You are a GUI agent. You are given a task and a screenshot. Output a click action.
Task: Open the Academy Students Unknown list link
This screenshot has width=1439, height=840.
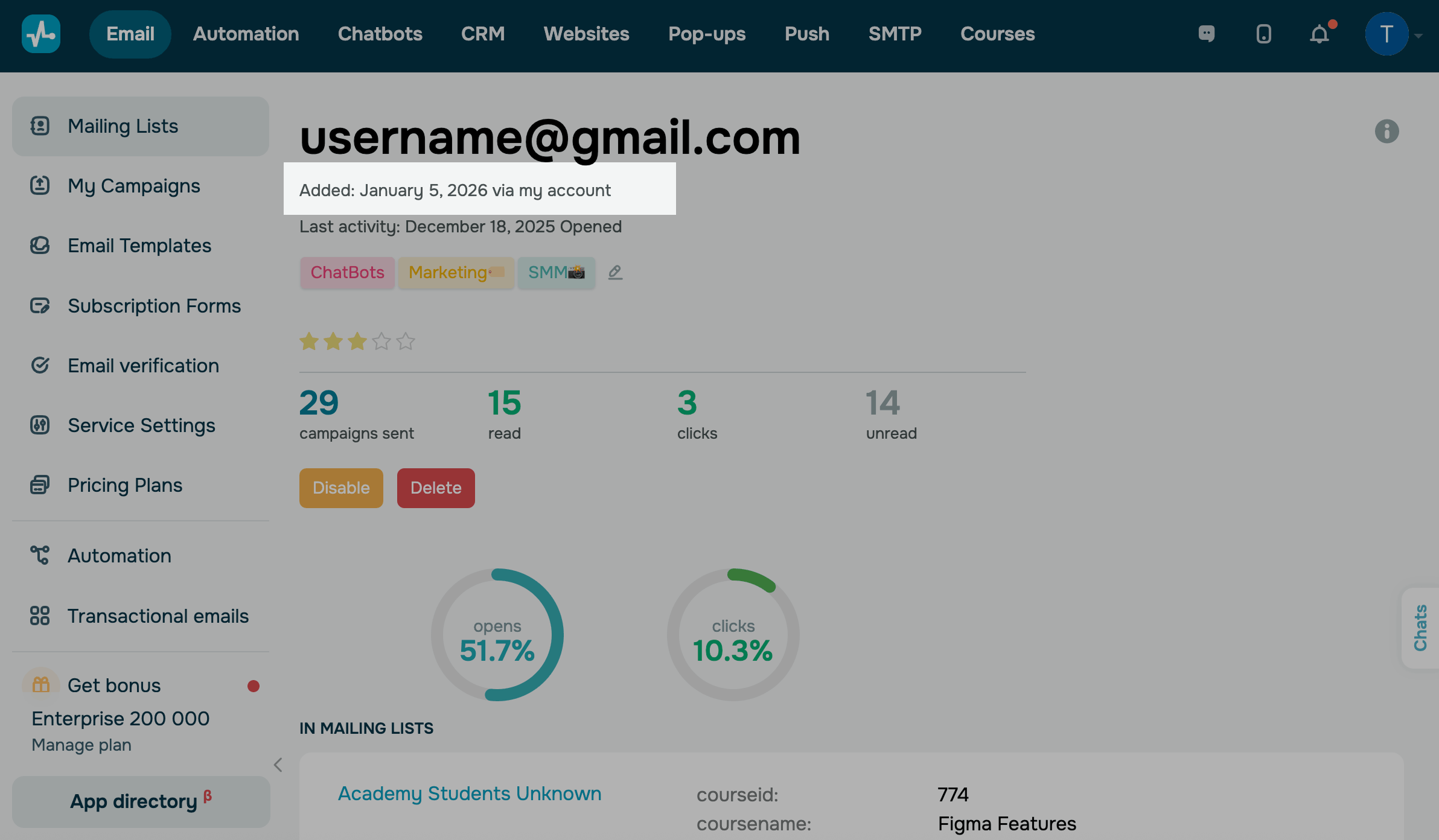(x=469, y=793)
